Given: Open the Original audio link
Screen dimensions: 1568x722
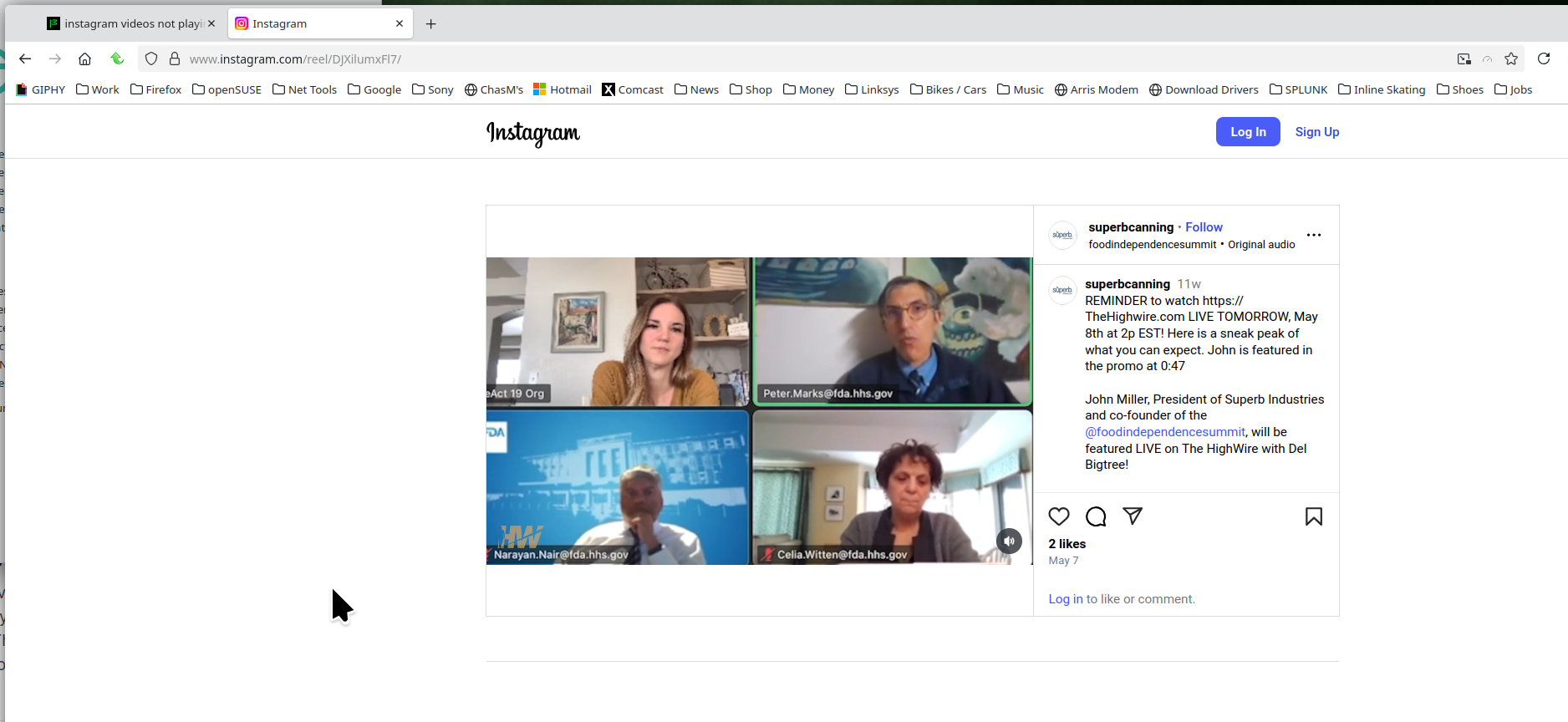Looking at the screenshot, I should [1261, 245].
